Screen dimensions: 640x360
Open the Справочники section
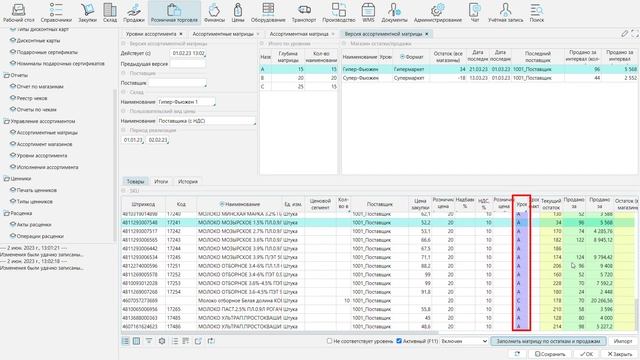click(x=56, y=13)
